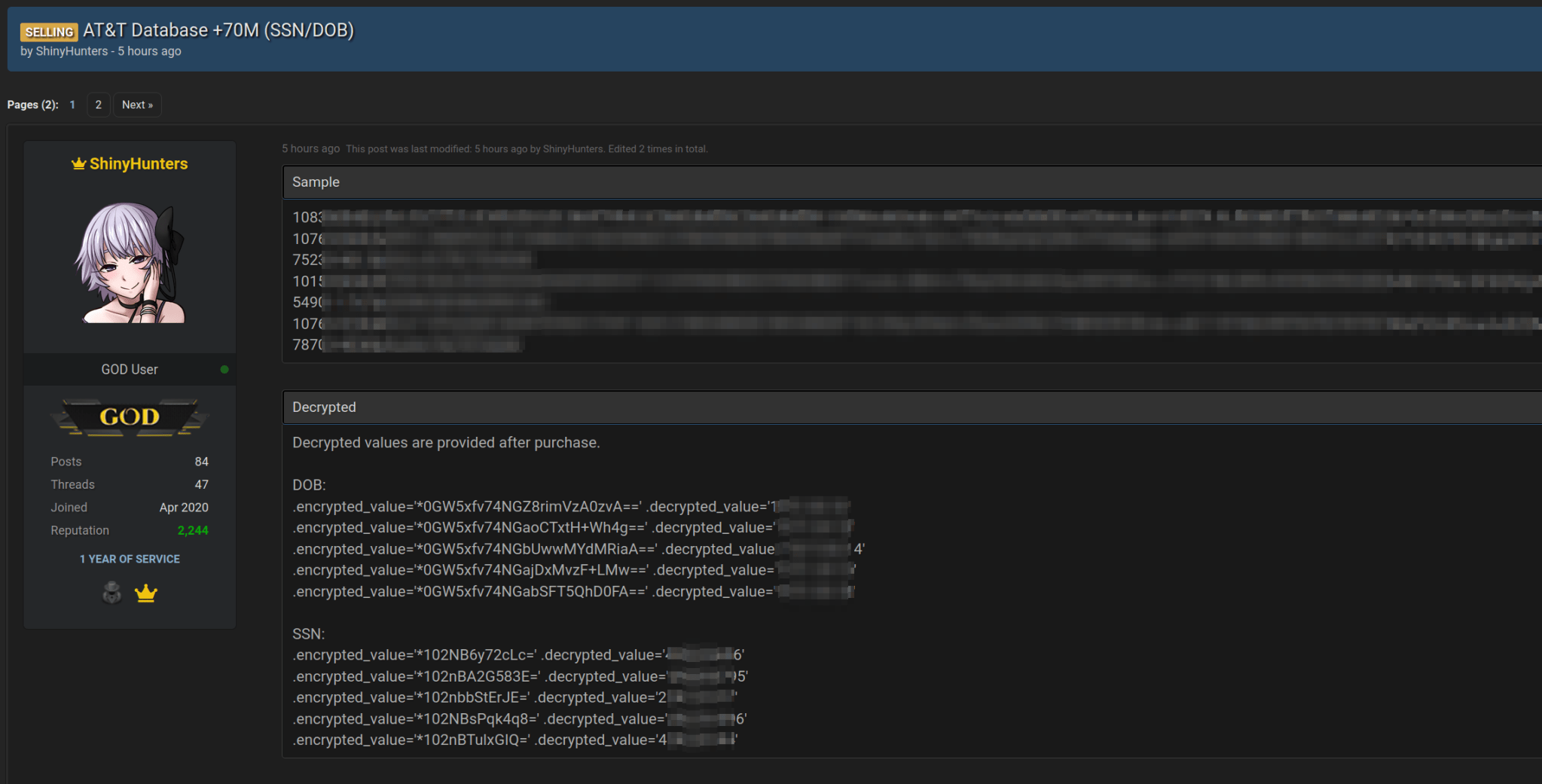Open the reputation score 2,244
Viewport: 1542px width, 784px height.
point(193,530)
